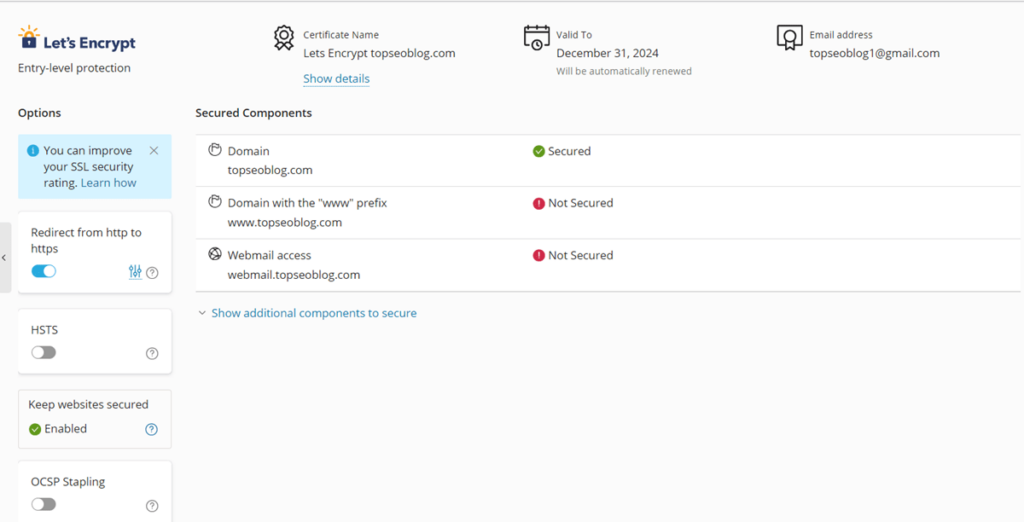Click the Options heading
This screenshot has width=1024, height=522.
coord(39,113)
